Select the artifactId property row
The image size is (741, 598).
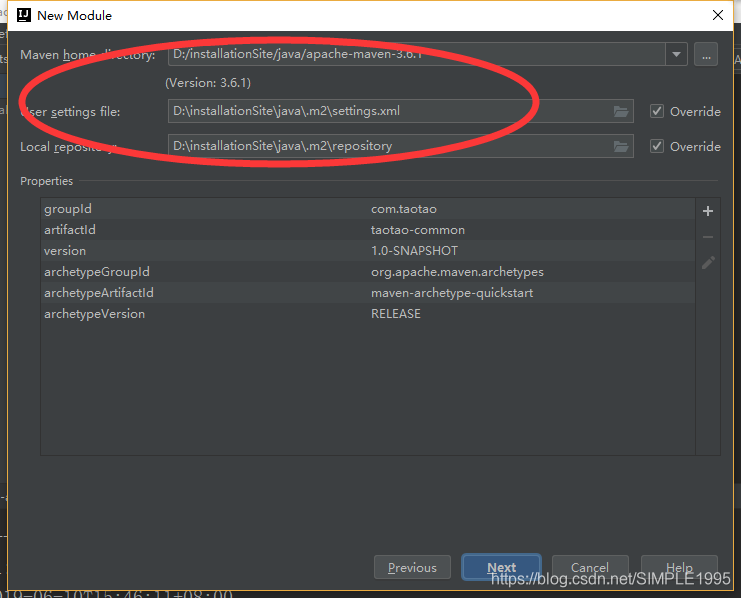click(368, 230)
